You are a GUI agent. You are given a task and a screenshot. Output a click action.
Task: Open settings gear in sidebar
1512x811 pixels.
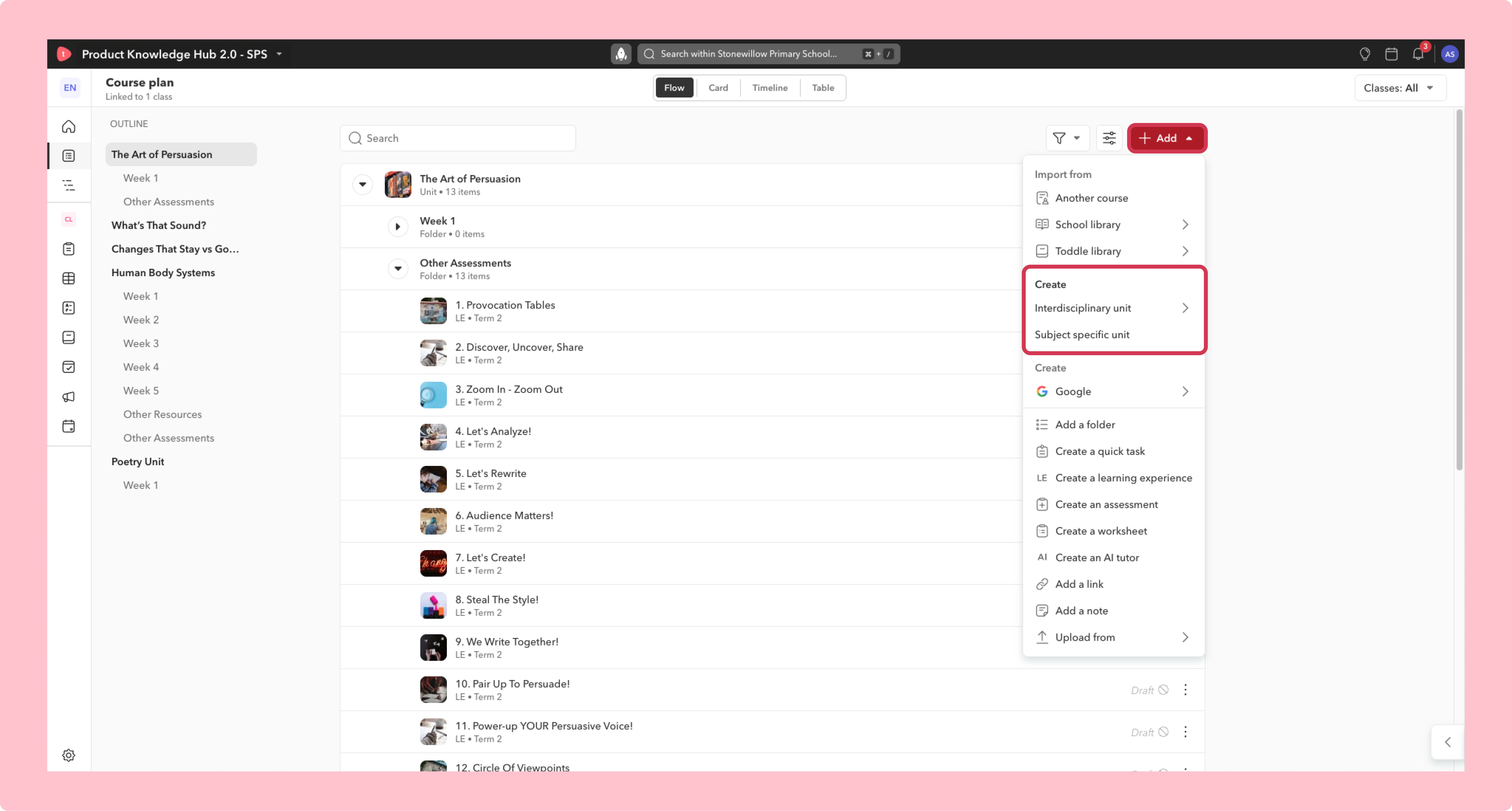pos(69,755)
